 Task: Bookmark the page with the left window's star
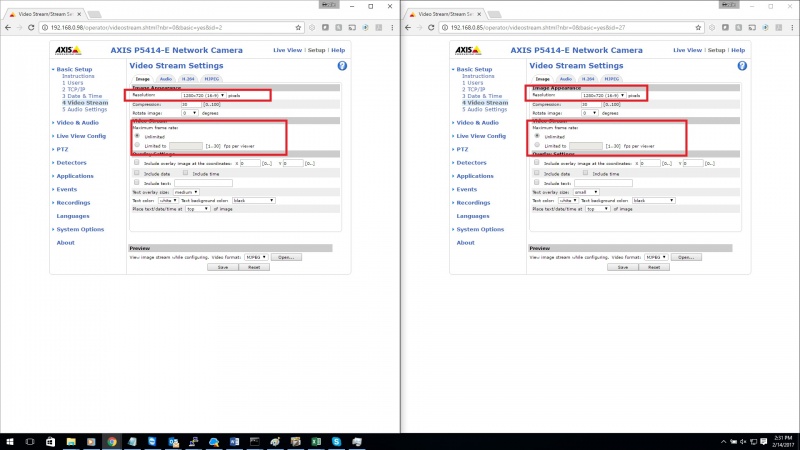pyautogui.click(x=298, y=28)
